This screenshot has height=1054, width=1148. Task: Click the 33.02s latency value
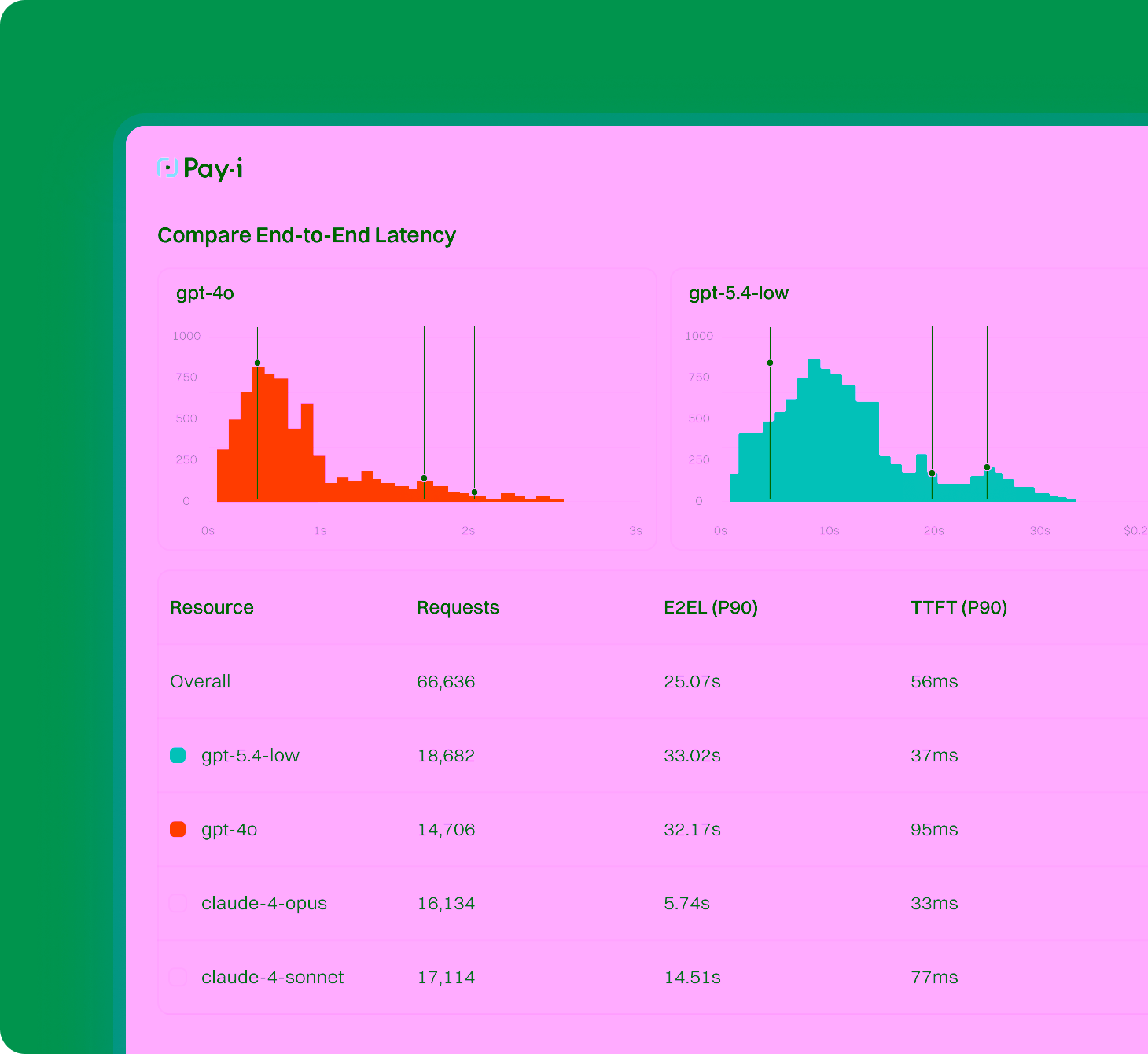pyautogui.click(x=692, y=756)
